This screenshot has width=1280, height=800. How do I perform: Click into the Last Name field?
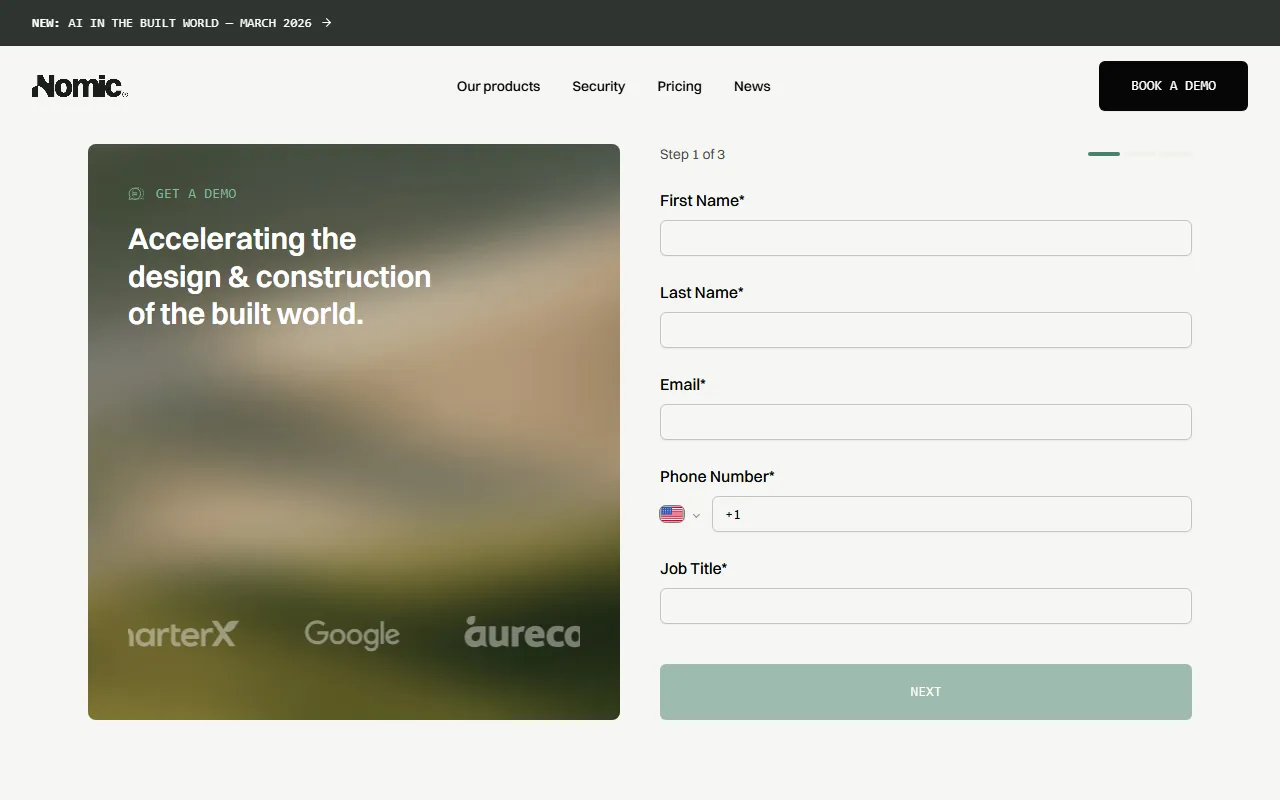pos(925,330)
